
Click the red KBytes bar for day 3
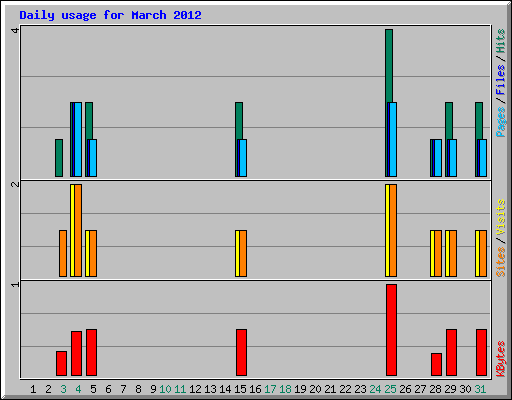click(x=61, y=363)
